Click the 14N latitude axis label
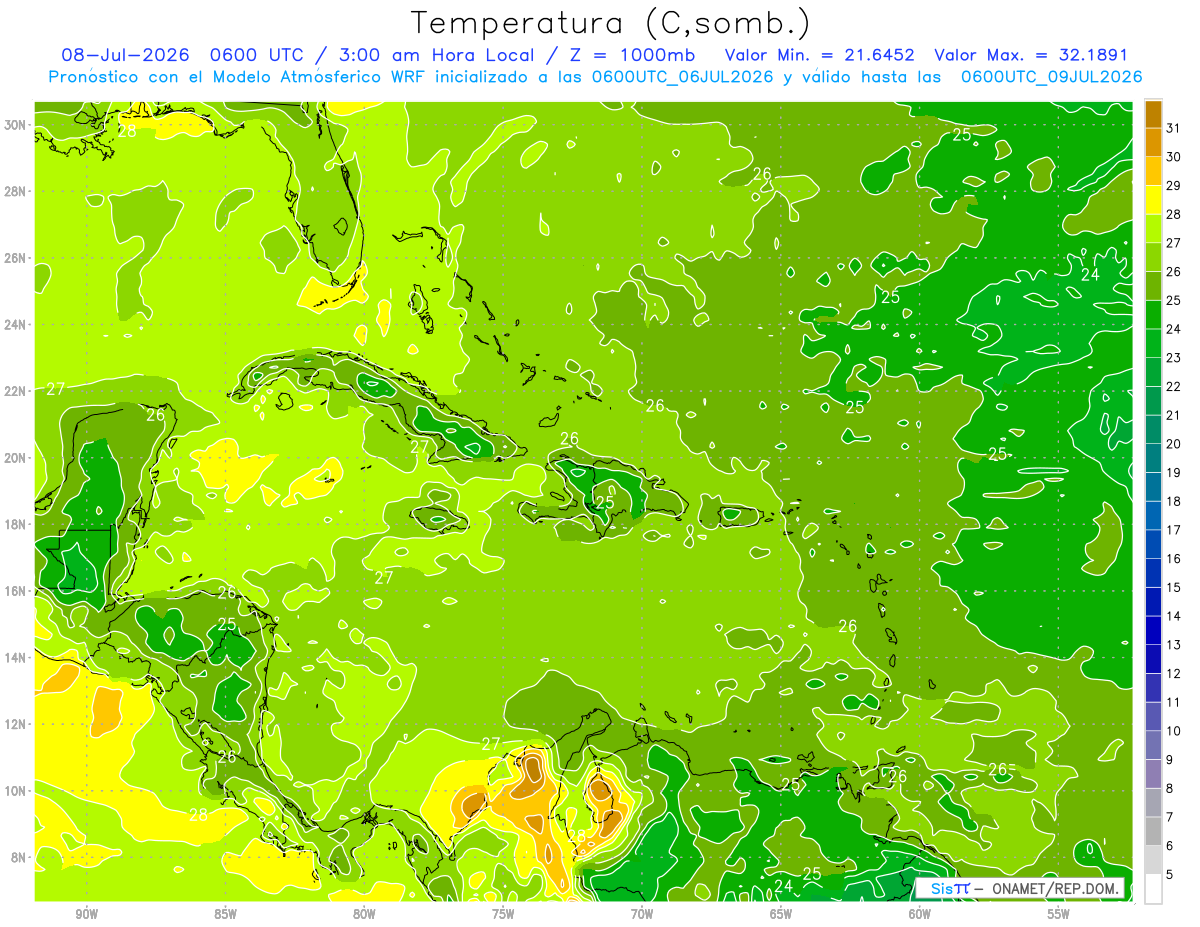The width and height of the screenshot is (1200, 927). 15,657
